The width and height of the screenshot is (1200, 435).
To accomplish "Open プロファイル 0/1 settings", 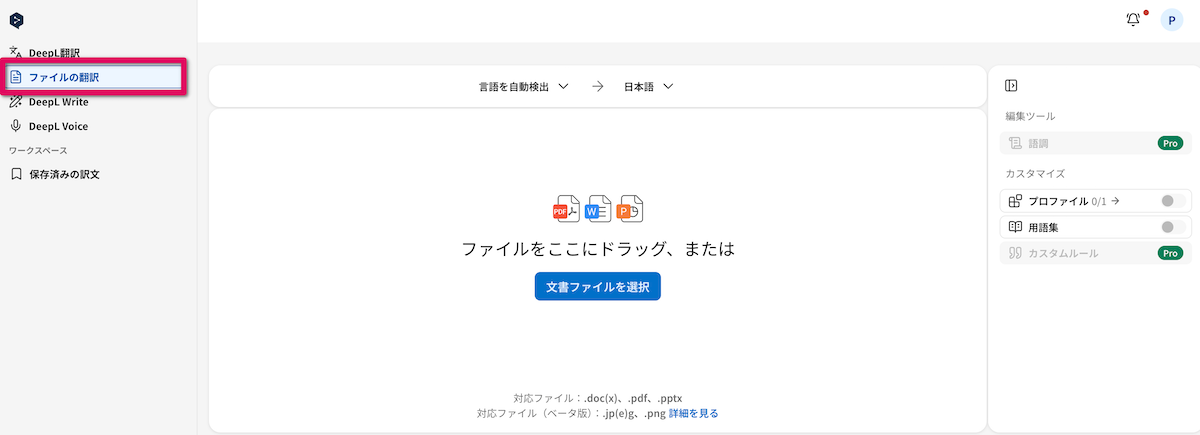I will click(1074, 201).
